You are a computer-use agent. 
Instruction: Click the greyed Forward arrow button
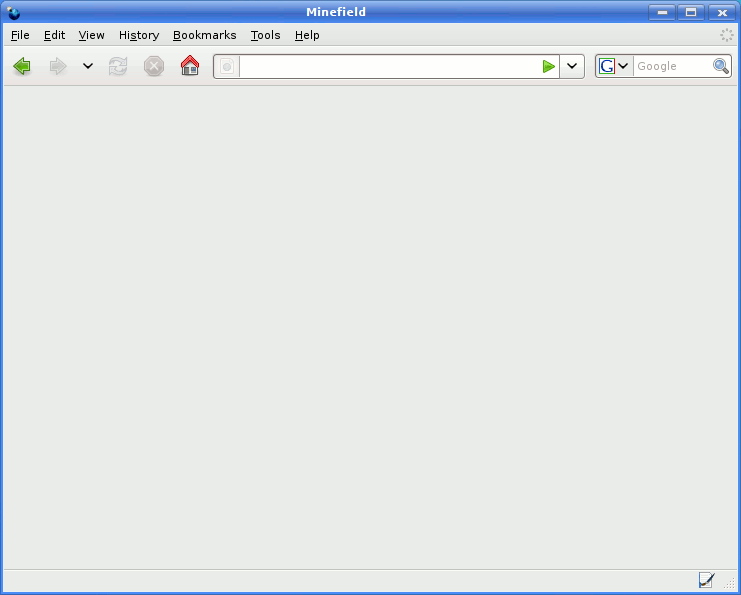pos(58,66)
